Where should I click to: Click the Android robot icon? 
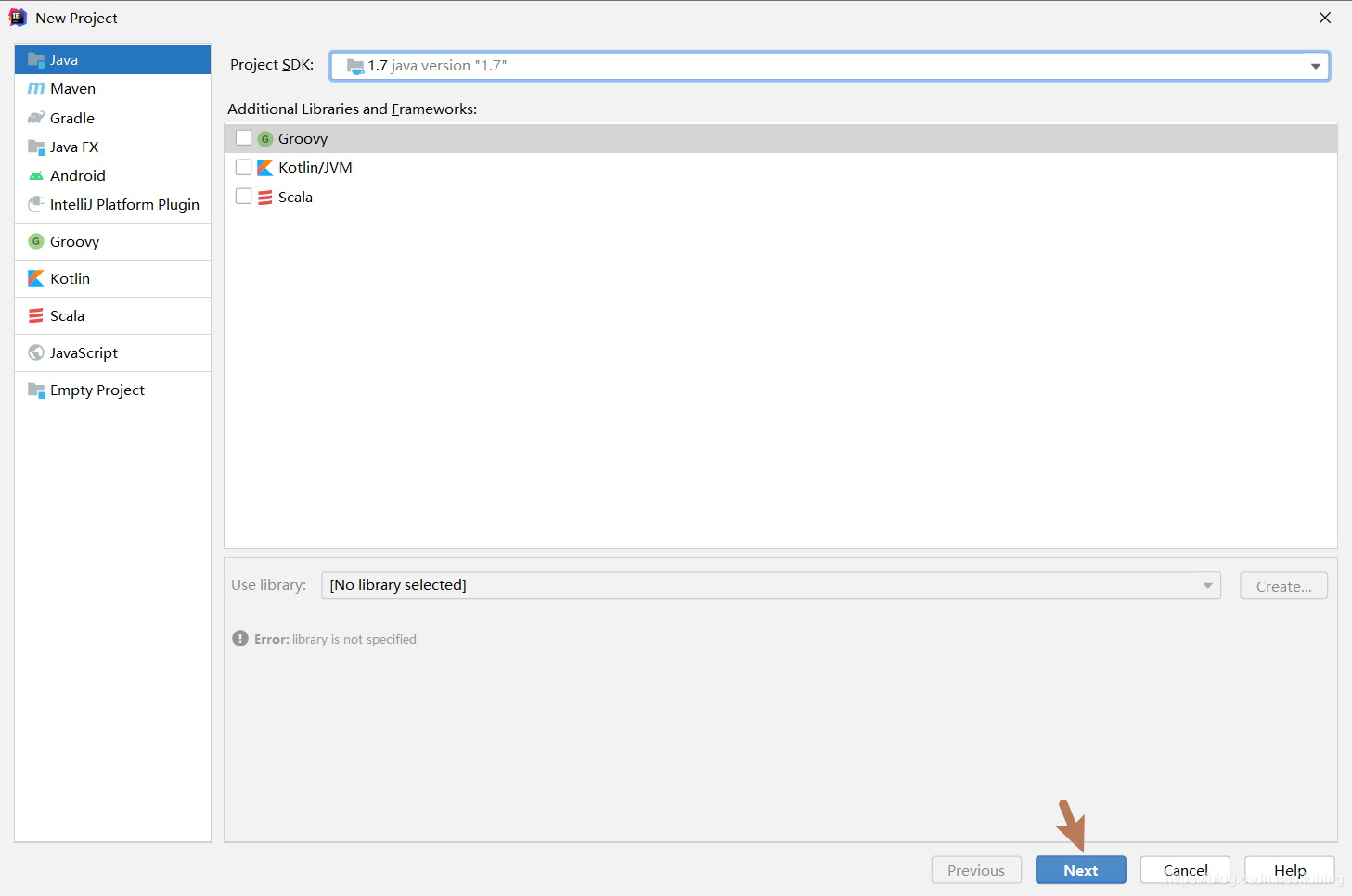36,175
